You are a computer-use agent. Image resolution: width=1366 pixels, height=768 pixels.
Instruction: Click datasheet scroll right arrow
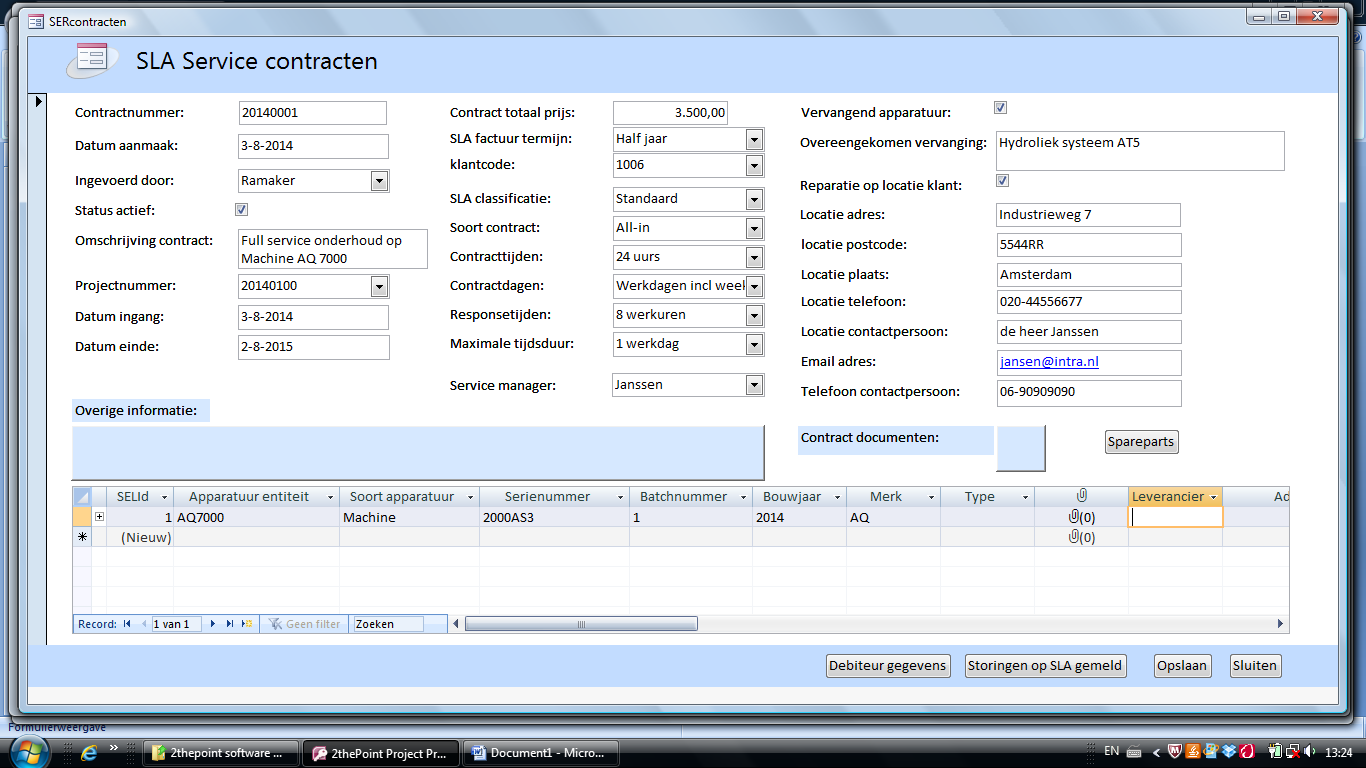pyautogui.click(x=1281, y=624)
